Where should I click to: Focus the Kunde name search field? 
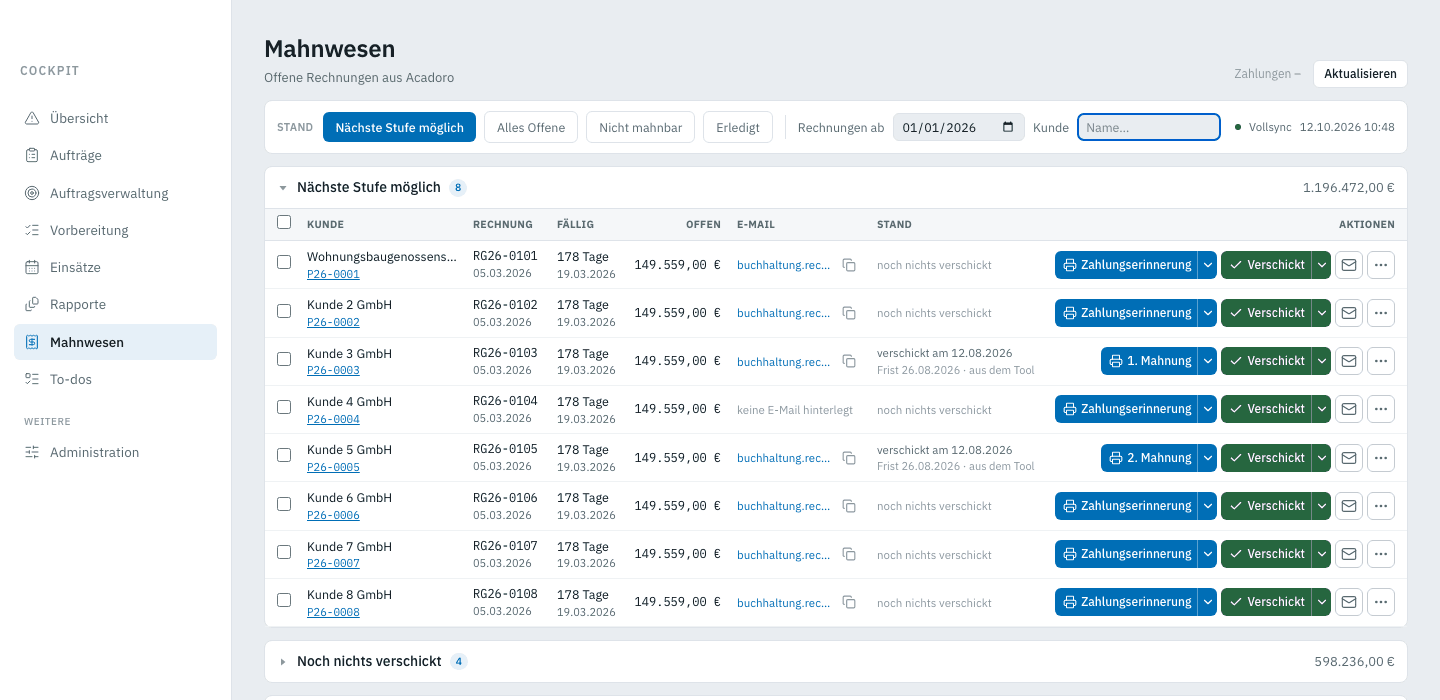point(1149,127)
